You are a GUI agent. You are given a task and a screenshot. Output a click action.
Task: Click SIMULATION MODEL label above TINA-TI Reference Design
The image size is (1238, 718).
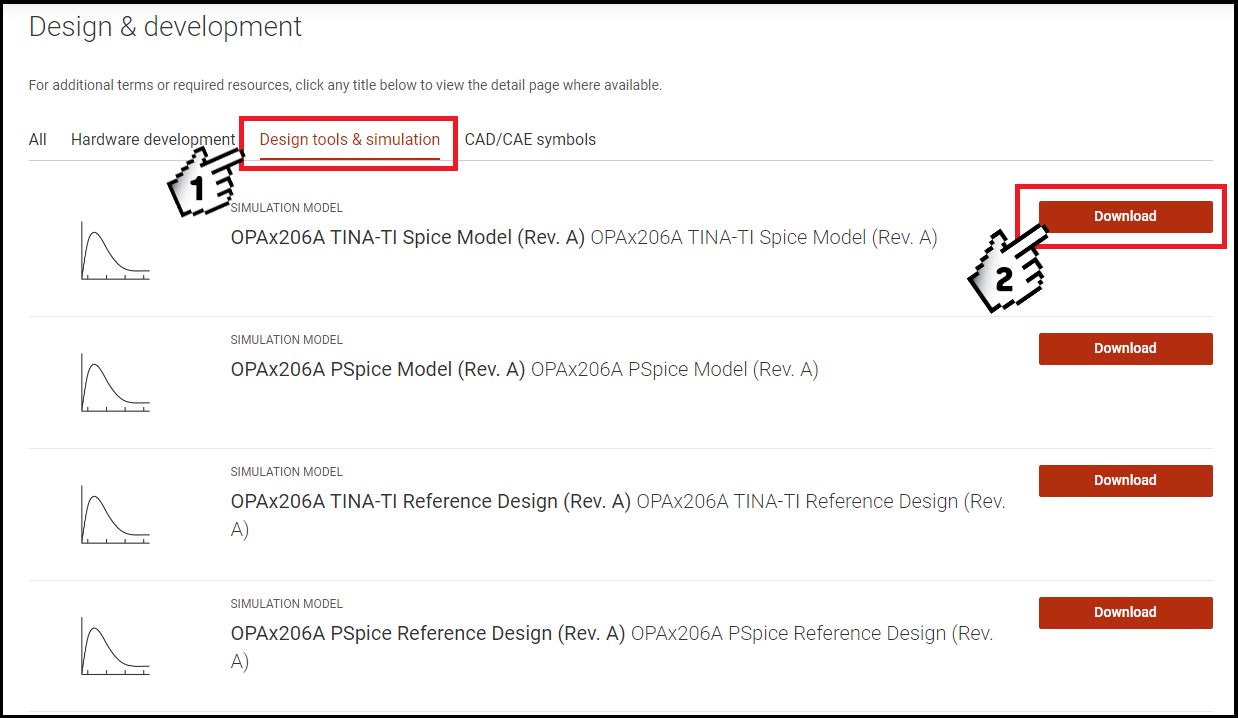pyautogui.click(x=287, y=472)
